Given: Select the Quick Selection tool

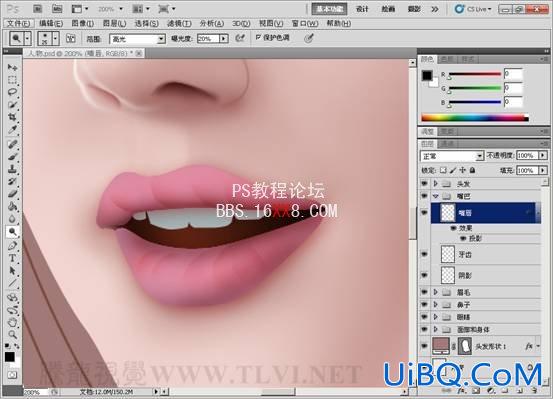Looking at the screenshot, I should [12, 105].
